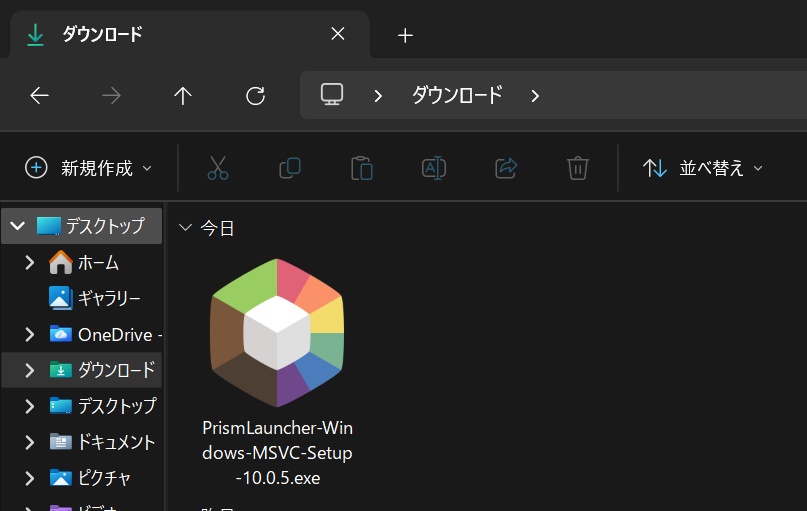Expand the OneDrive tree node
Screen dimensions: 807x511
pos(30,334)
